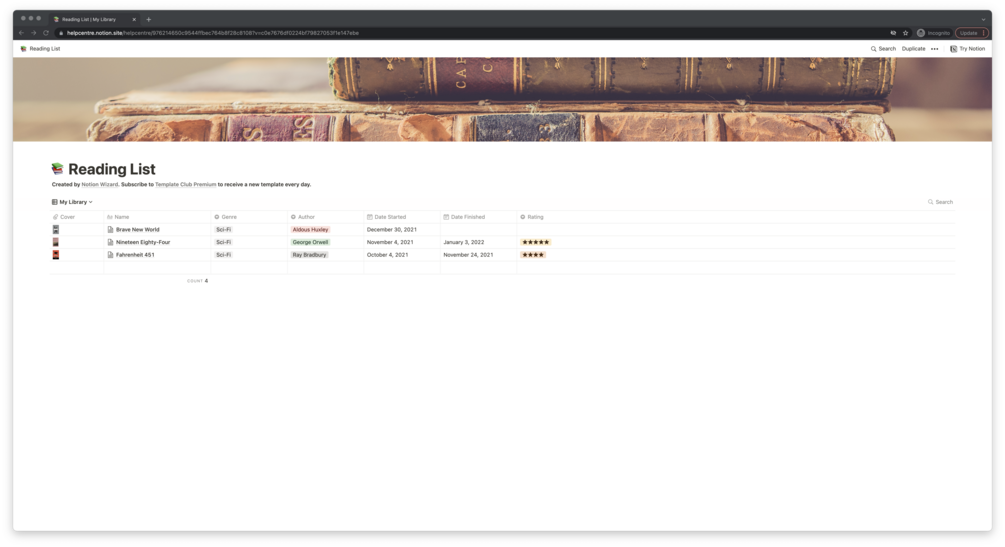Viewport: 1005px width, 547px height.
Task: Click the George Orwell author tag
Action: point(310,242)
